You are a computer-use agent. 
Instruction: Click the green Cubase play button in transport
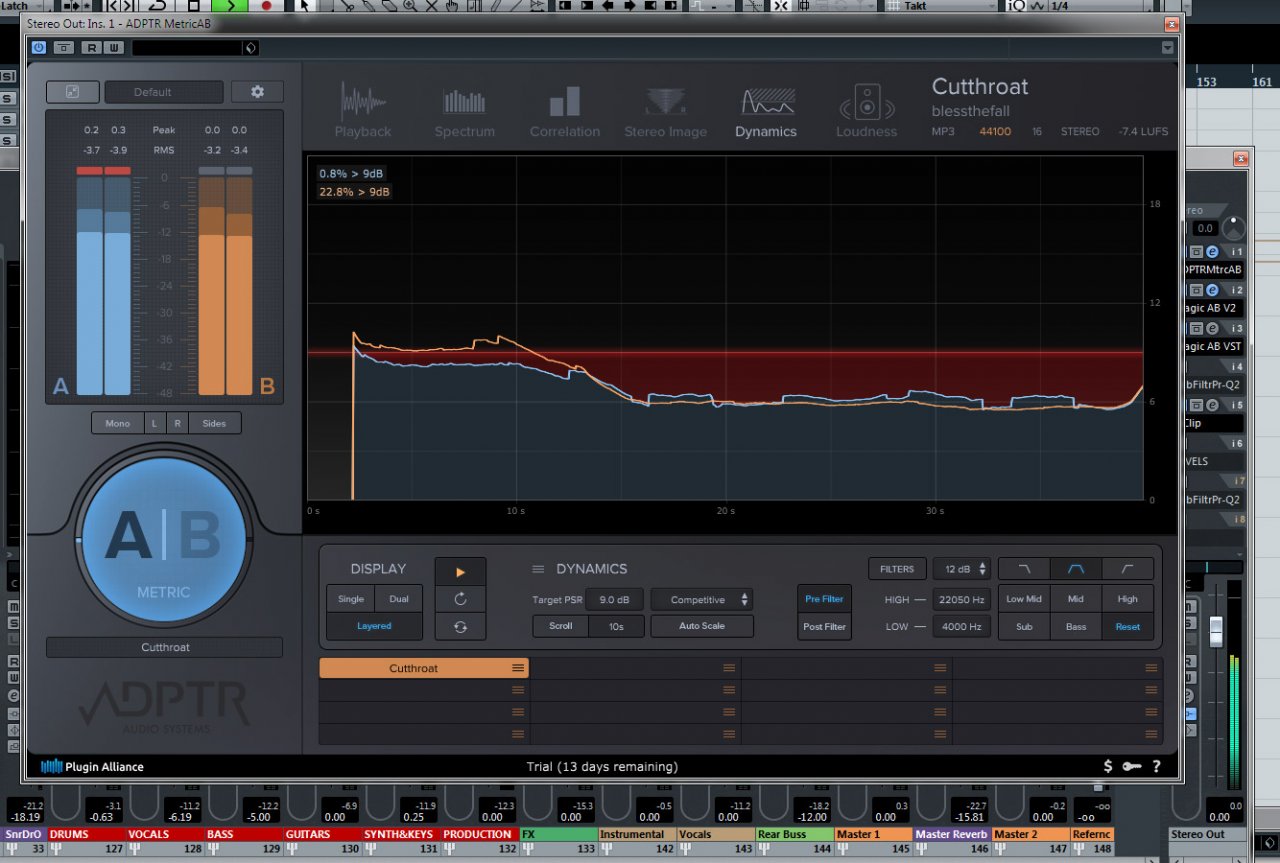[230, 5]
